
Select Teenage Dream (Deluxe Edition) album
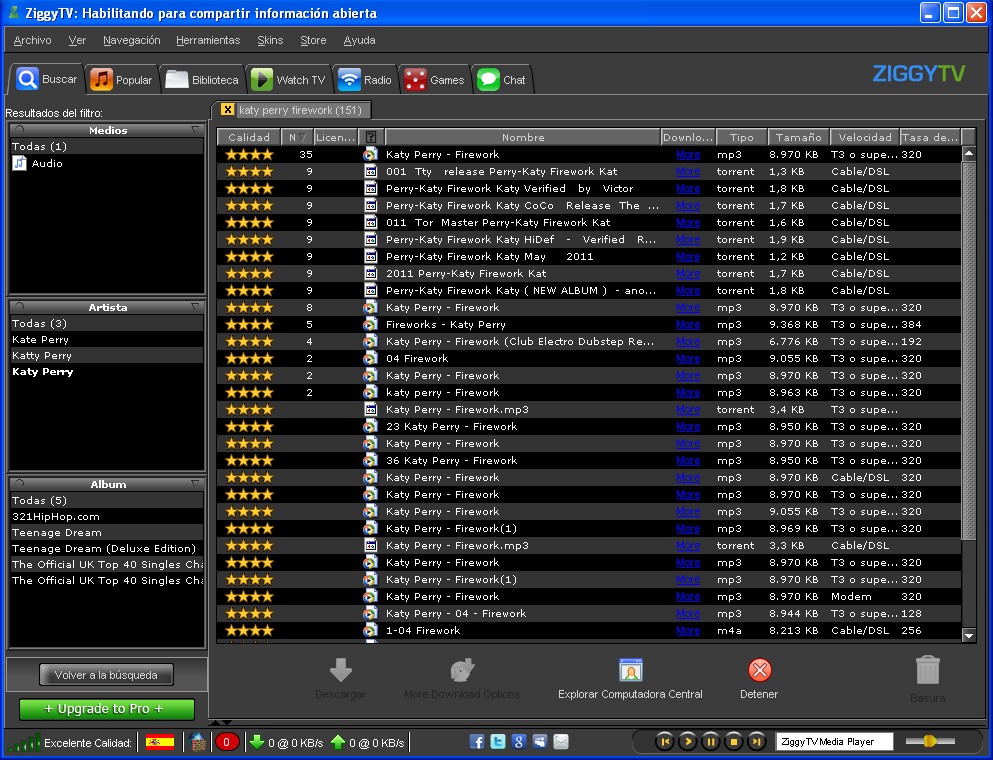[104, 548]
